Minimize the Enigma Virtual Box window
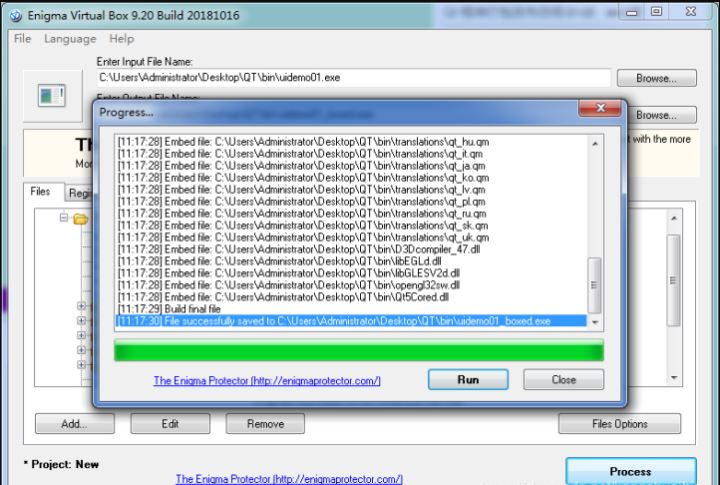This screenshot has width=720, height=485. point(632,12)
